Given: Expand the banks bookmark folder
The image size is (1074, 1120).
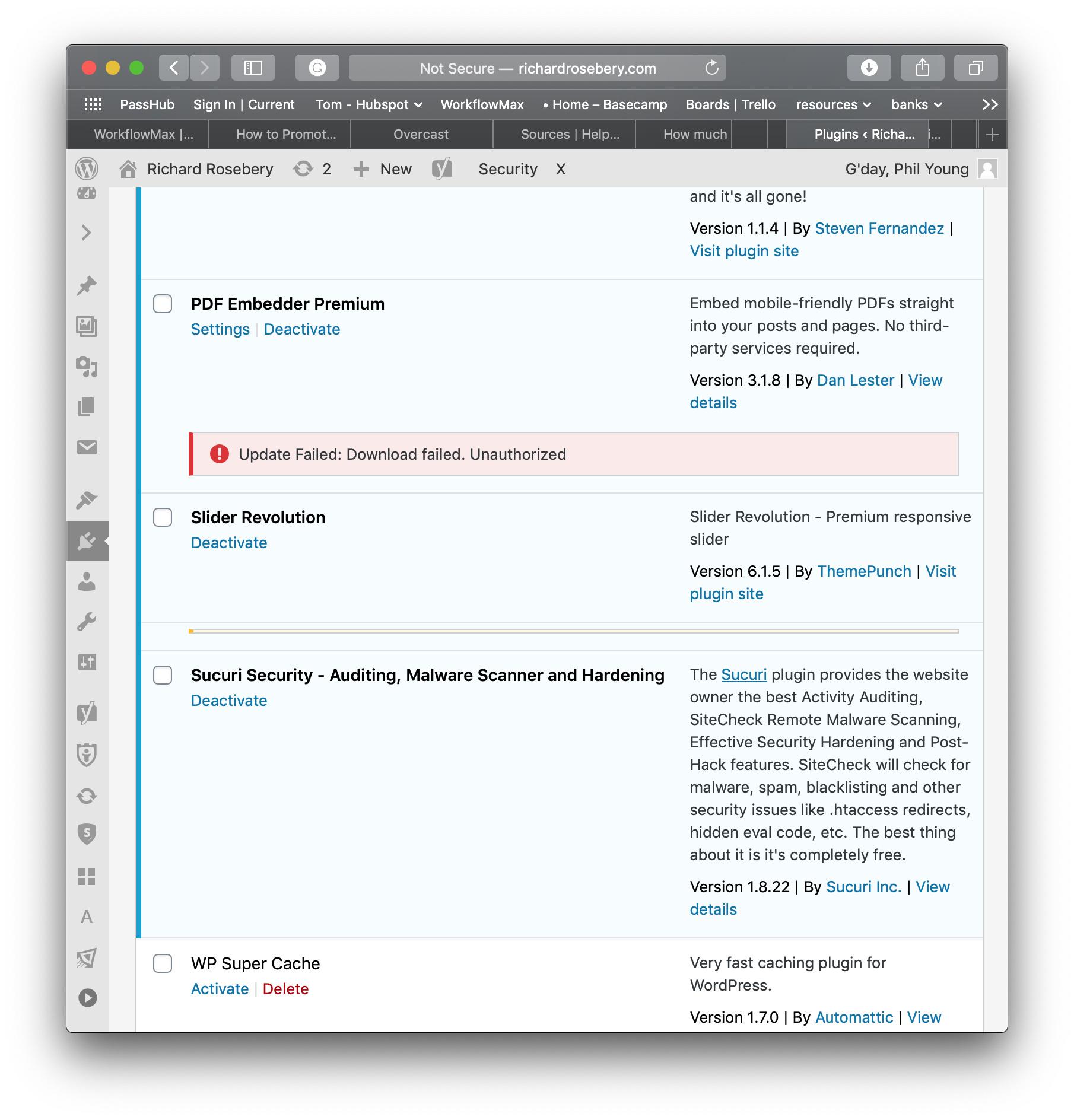Looking at the screenshot, I should coord(917,104).
